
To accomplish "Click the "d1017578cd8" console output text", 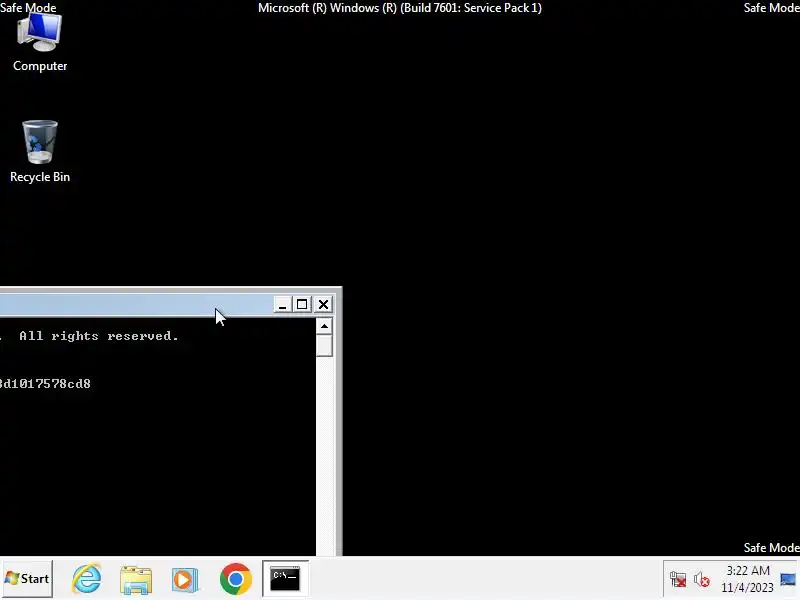I will 45,384.
